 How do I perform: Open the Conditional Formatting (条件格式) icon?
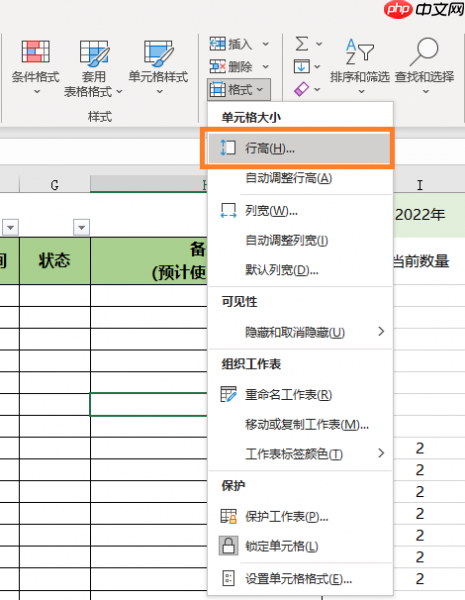35,52
